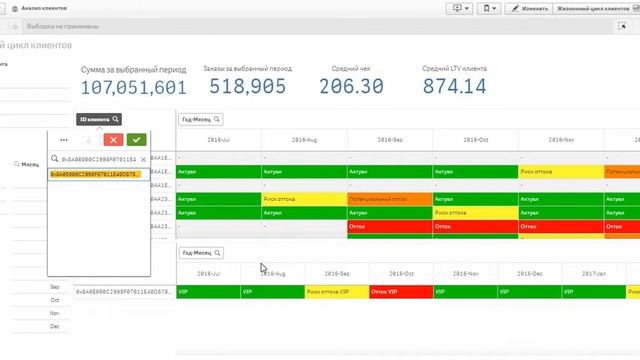Click the yellow Риск оттока cell under 2016-Oct
This screenshot has width=640, height=360.
476,213
